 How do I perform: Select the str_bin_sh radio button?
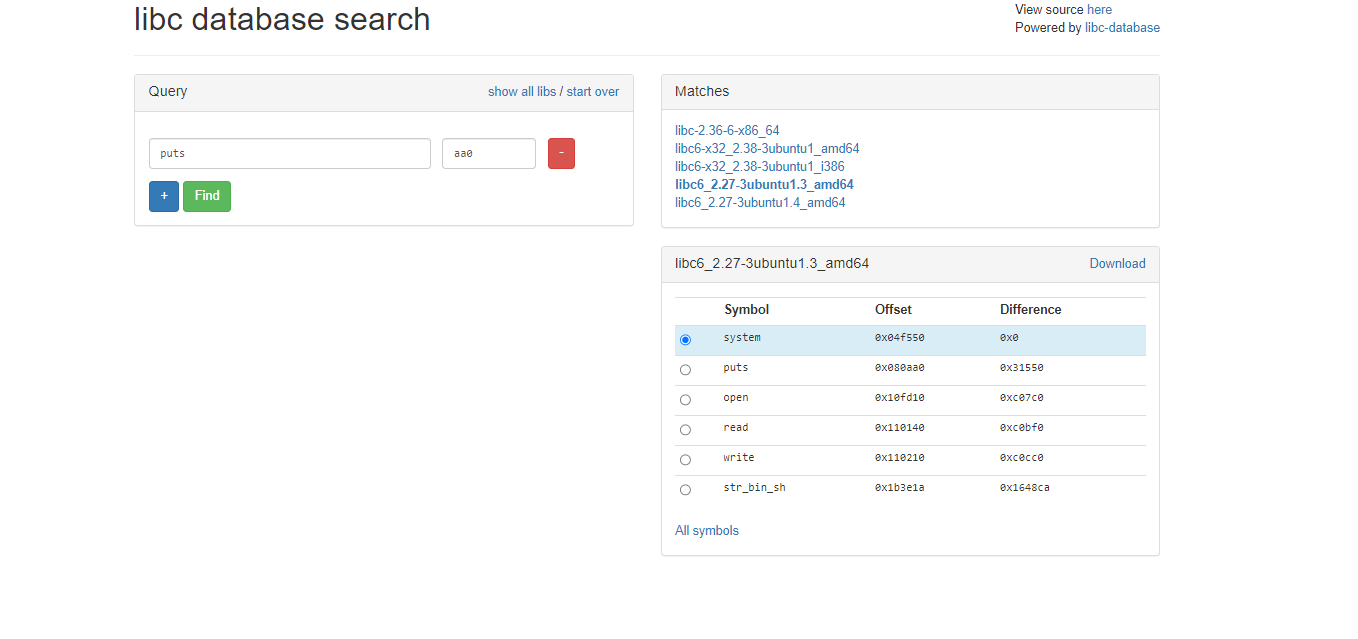click(685, 490)
